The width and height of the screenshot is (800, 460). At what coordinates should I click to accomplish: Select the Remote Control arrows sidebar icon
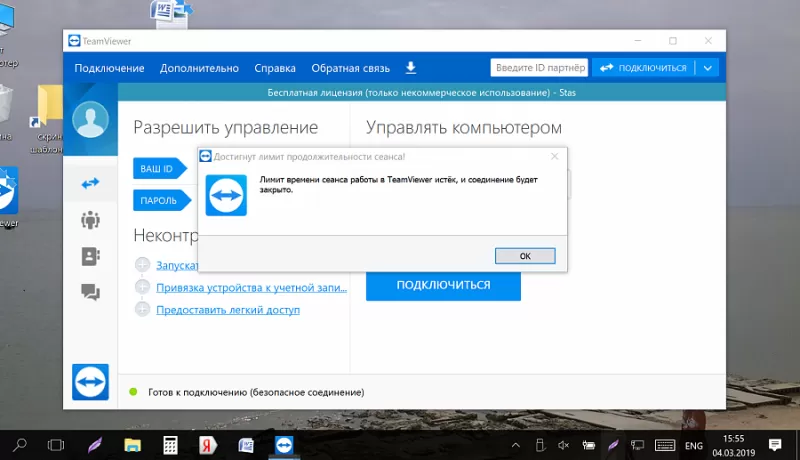pos(90,183)
